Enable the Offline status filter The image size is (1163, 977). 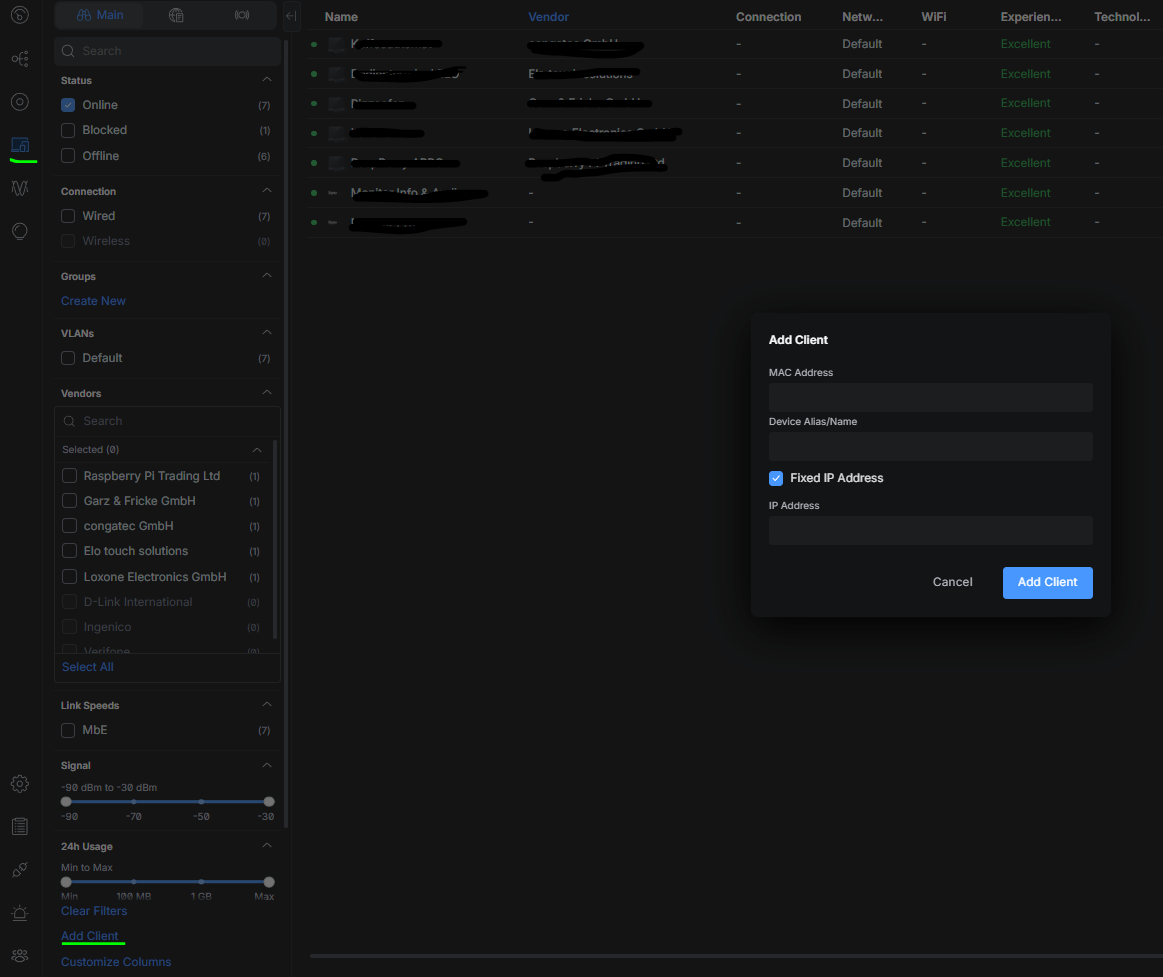pos(68,156)
